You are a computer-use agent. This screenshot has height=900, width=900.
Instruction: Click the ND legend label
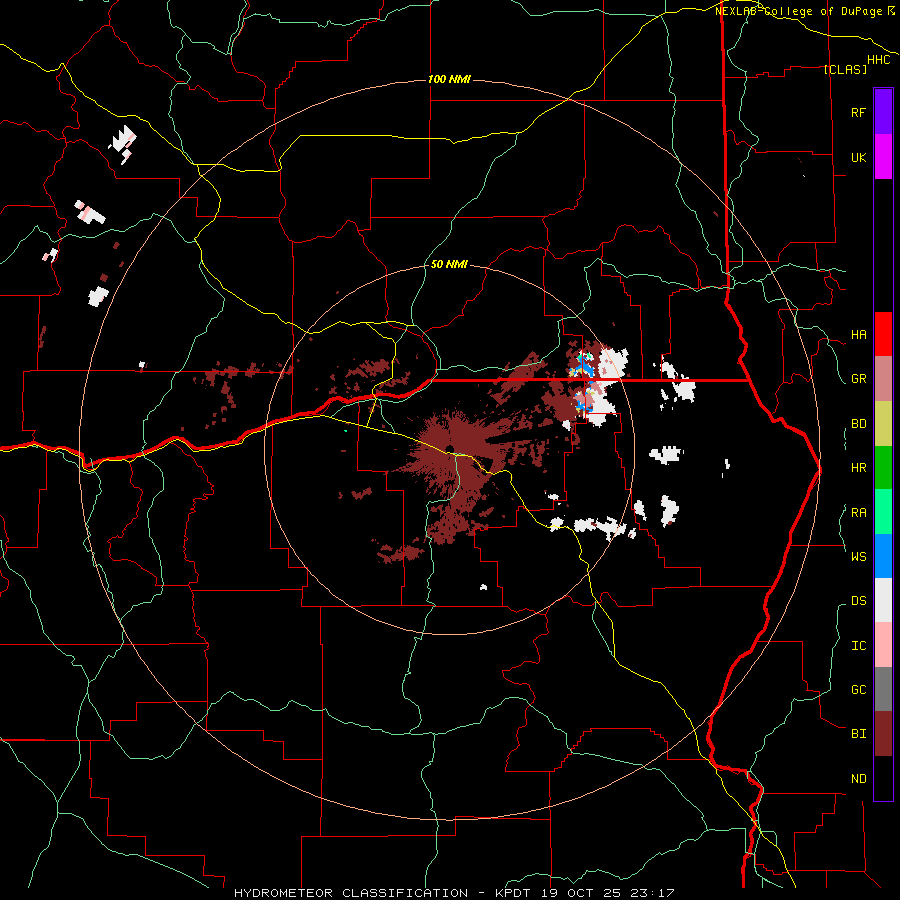point(858,778)
